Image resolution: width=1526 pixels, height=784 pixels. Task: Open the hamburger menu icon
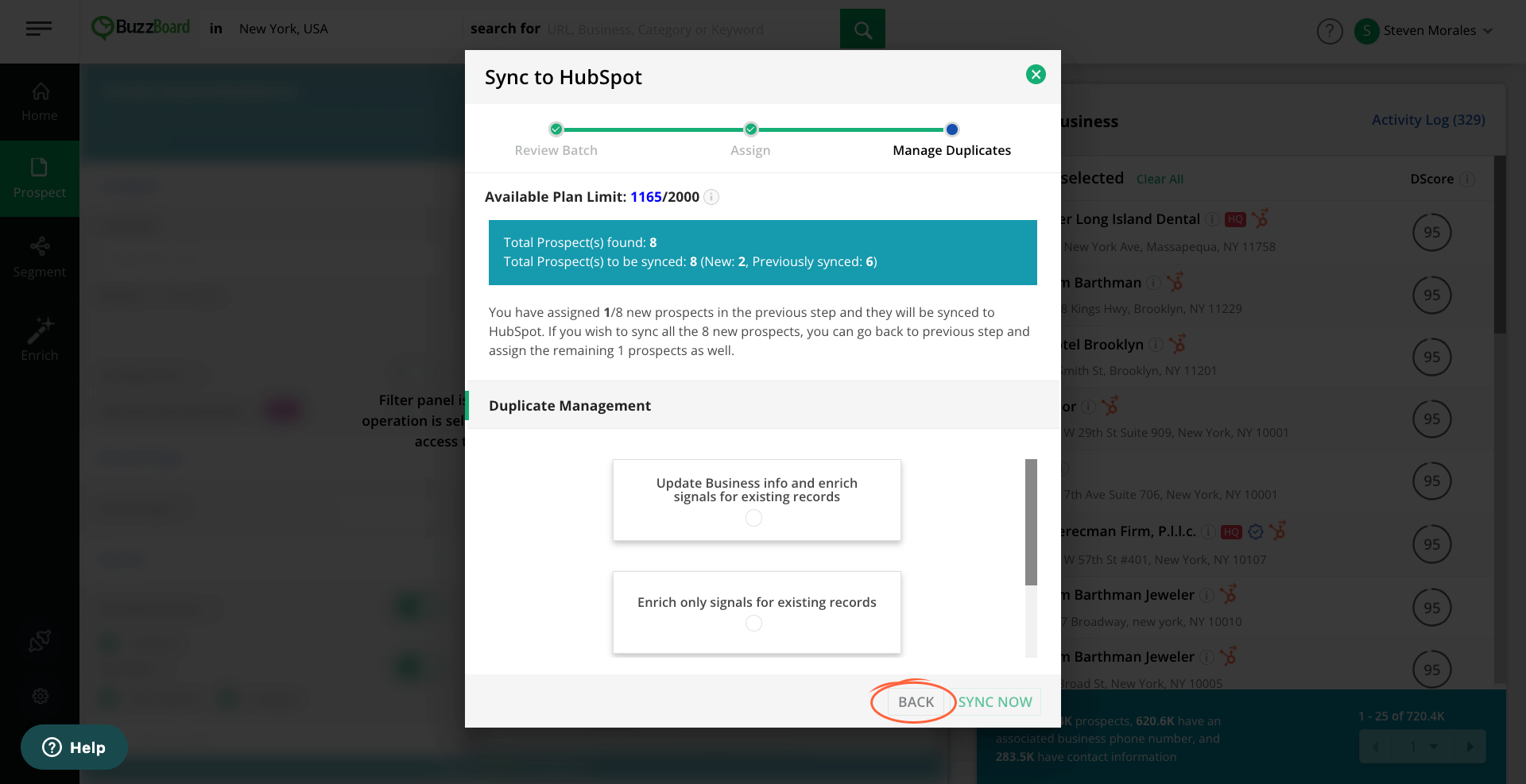click(x=38, y=29)
